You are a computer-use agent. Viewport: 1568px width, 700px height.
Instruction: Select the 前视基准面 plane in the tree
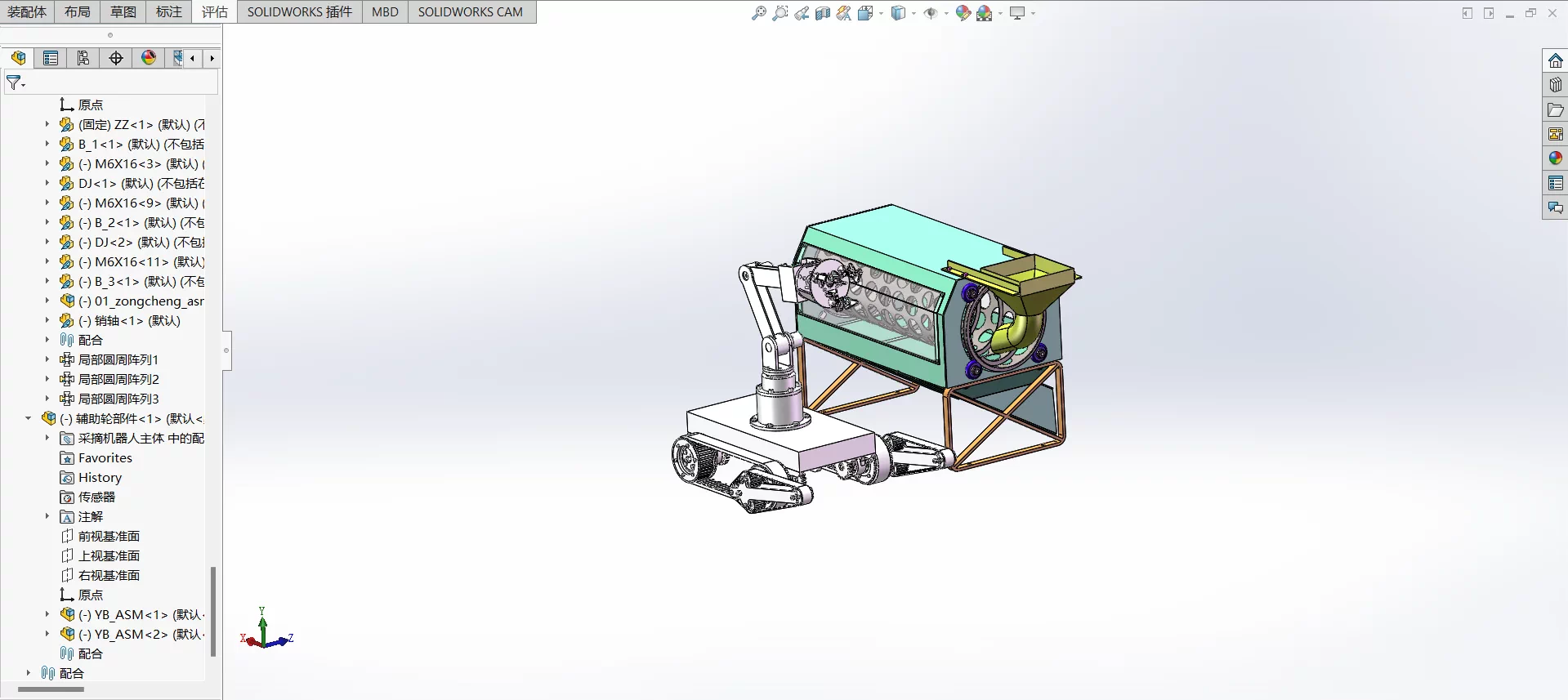pyautogui.click(x=109, y=537)
